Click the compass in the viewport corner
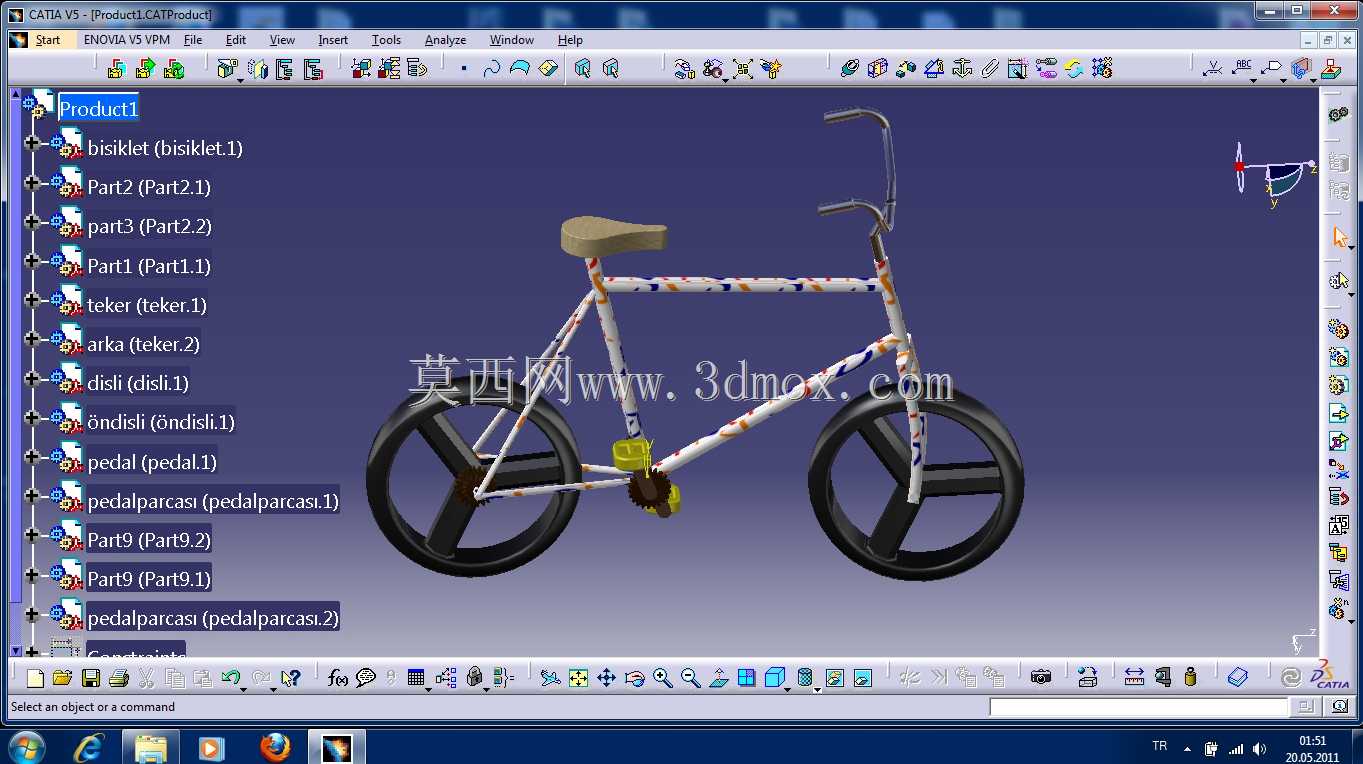The height and width of the screenshot is (764, 1363). tap(1275, 174)
